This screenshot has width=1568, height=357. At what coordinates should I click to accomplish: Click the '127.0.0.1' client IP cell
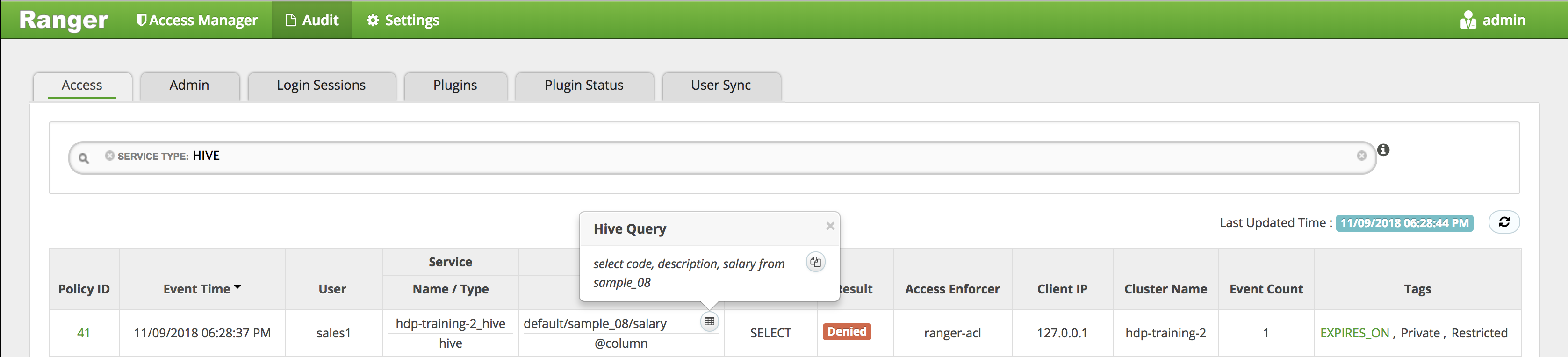point(1062,333)
